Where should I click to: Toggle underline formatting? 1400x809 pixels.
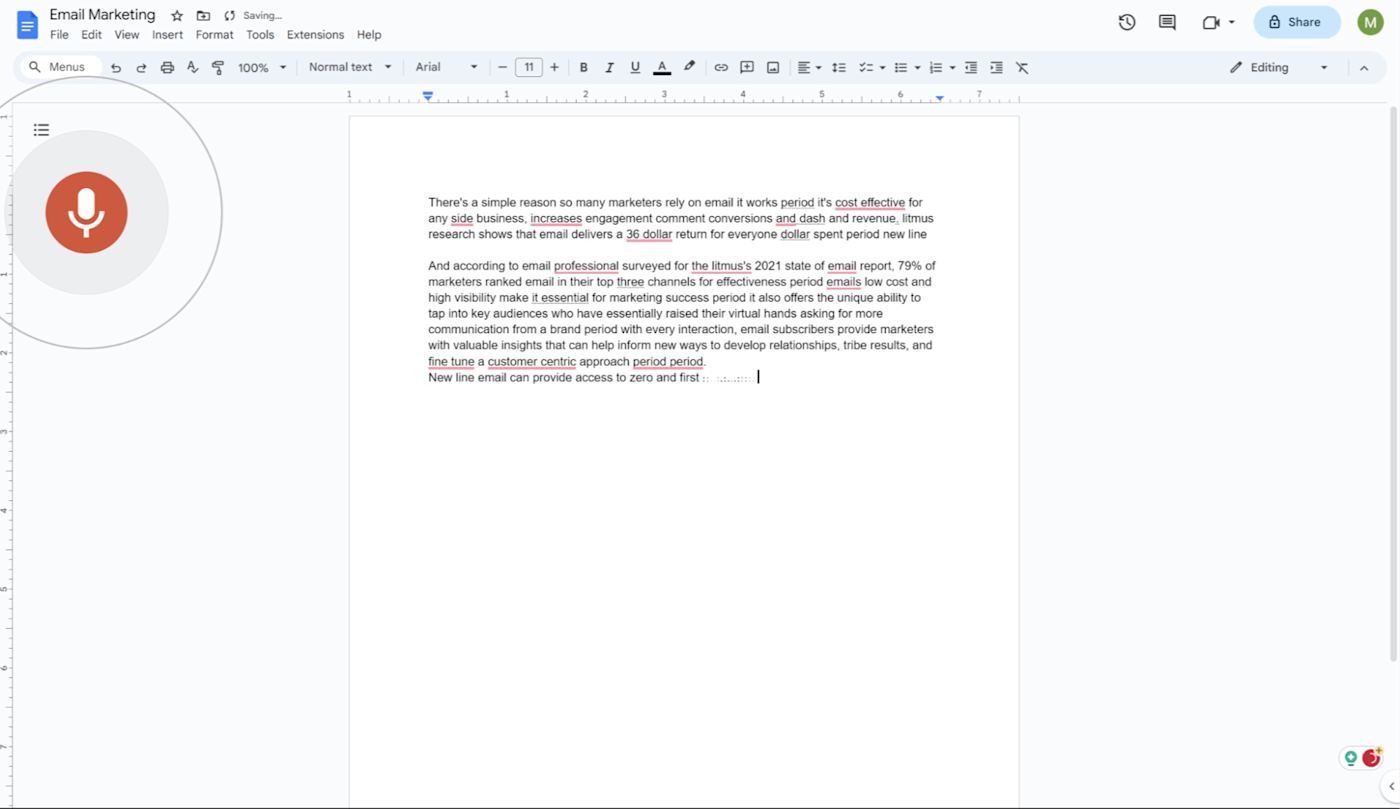tap(635, 68)
